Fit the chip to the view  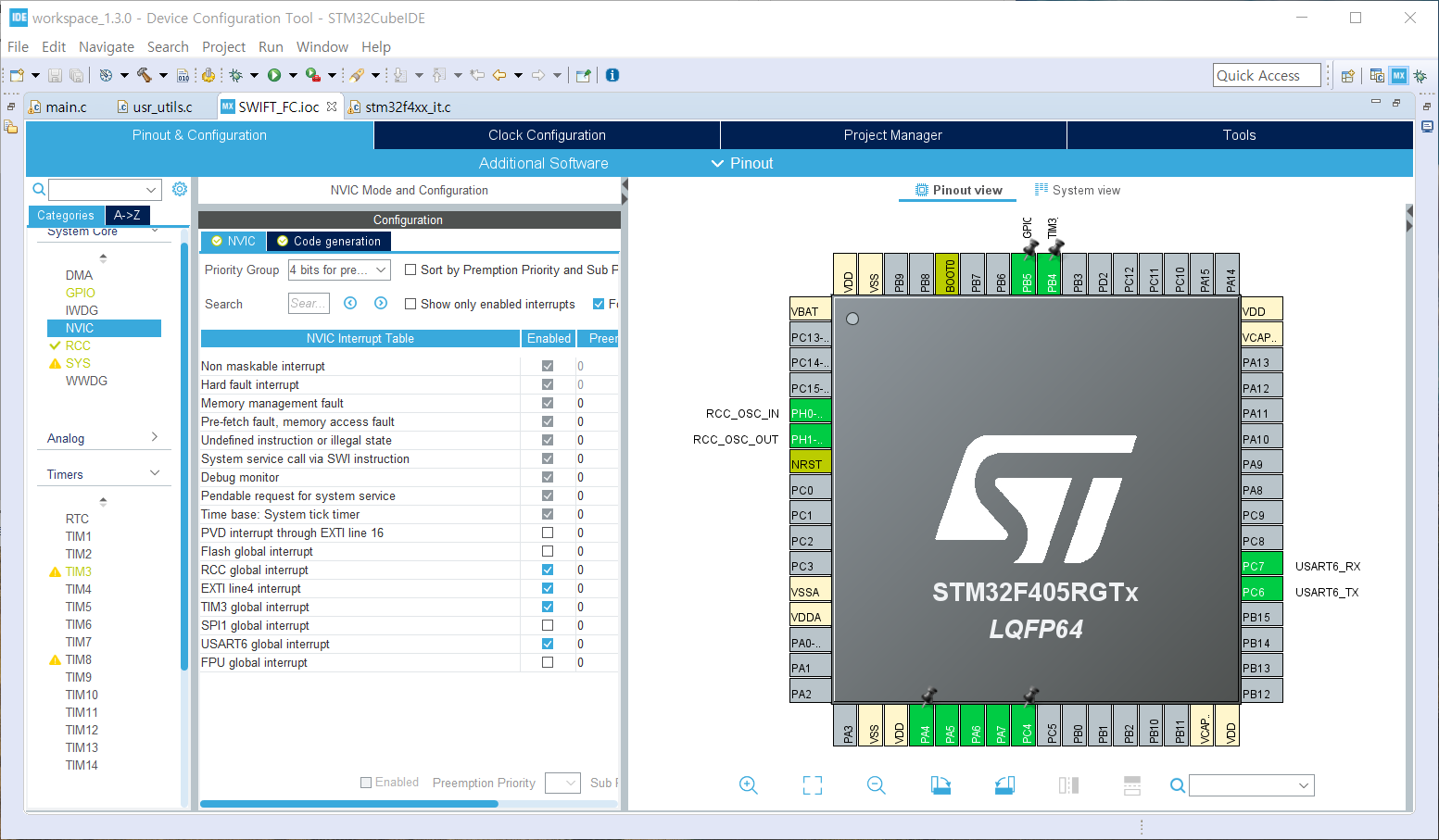(x=813, y=784)
